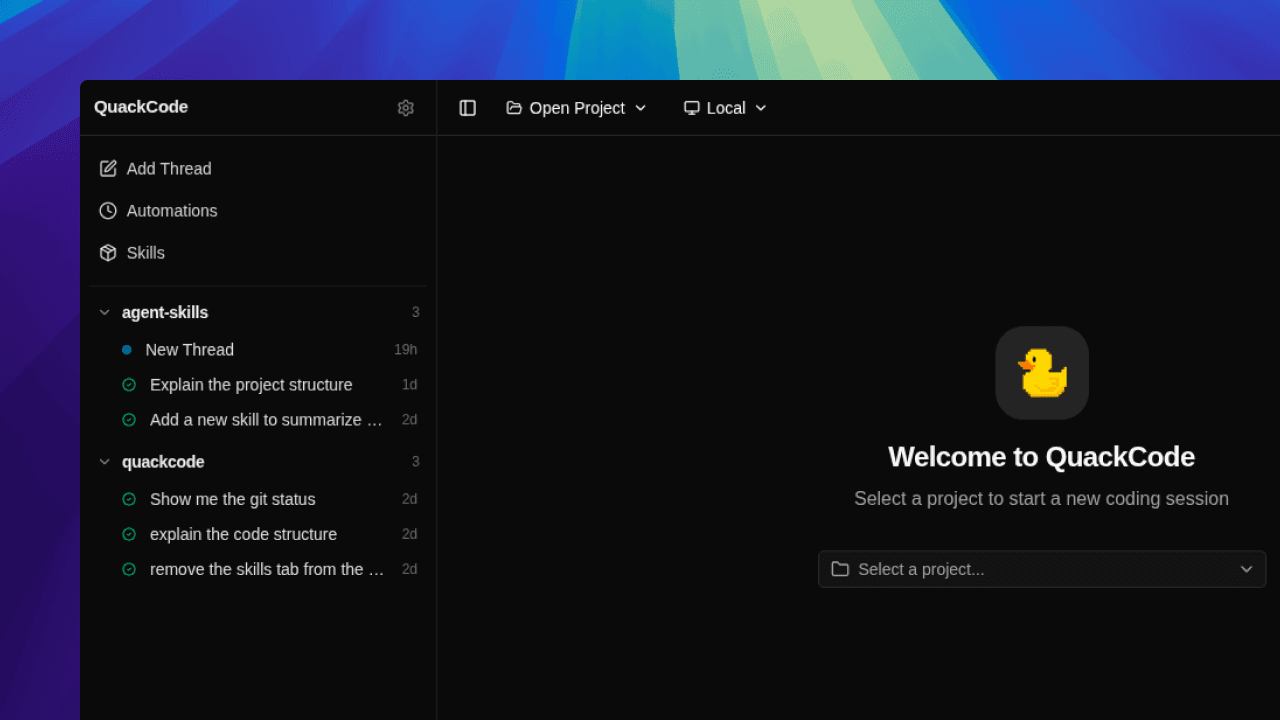Open the Select a project combo box
This screenshot has width=1280, height=720.
tap(1041, 569)
